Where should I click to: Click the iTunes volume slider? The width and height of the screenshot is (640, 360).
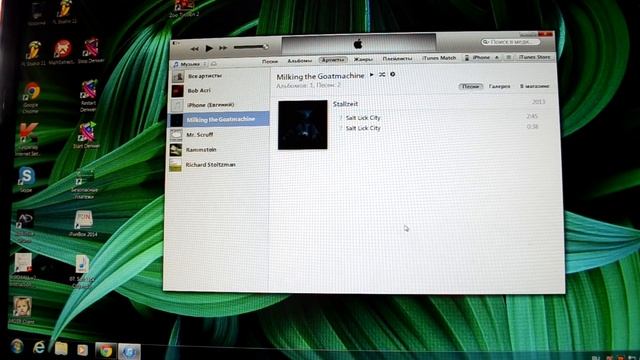[x=251, y=47]
